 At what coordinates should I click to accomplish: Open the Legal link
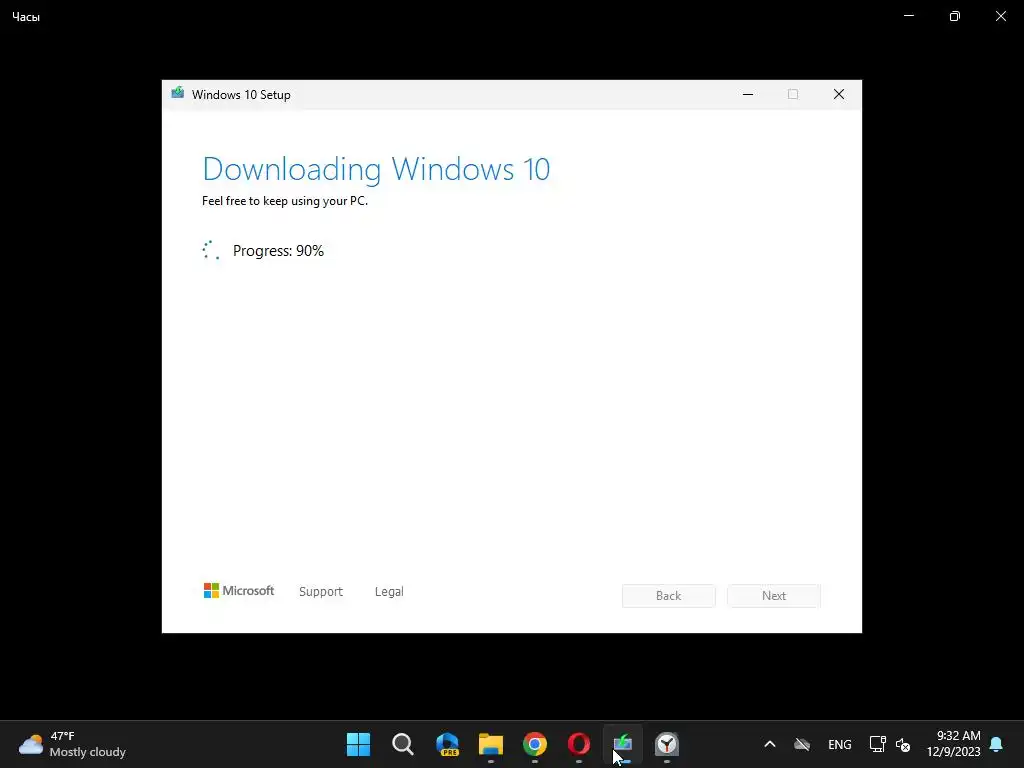389,591
